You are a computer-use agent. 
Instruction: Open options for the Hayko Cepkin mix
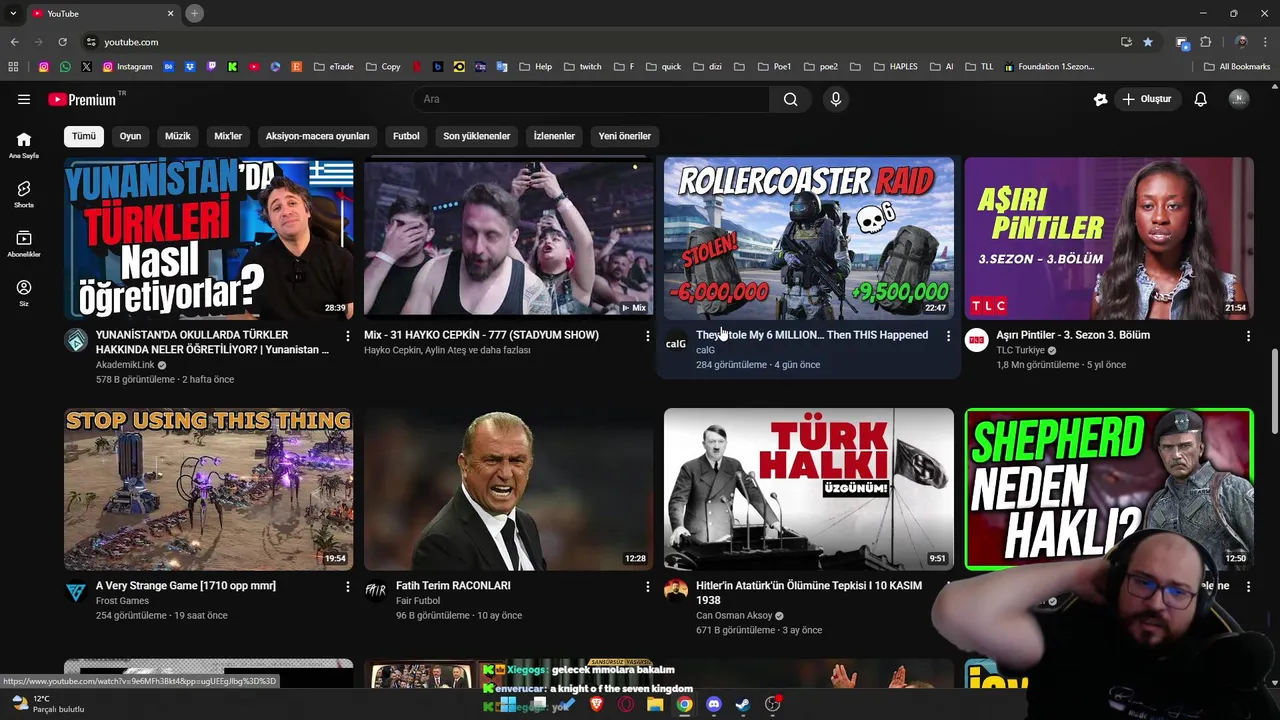coord(647,336)
